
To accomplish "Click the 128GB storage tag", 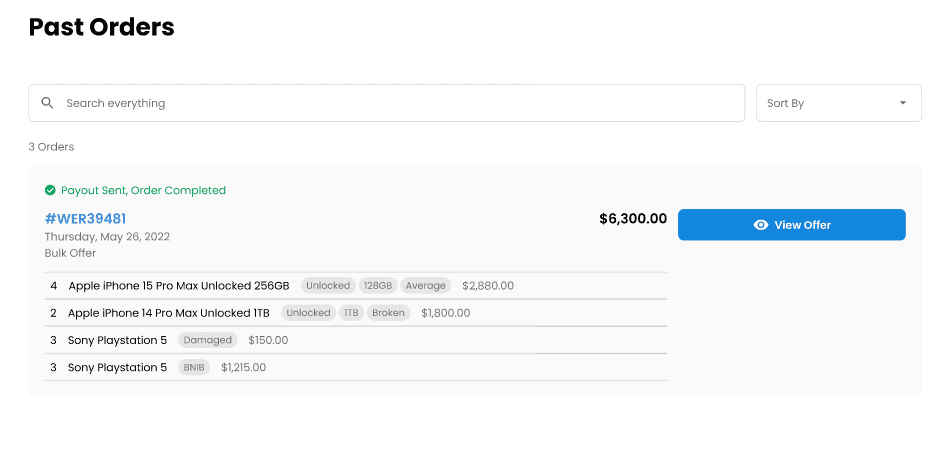I will (x=378, y=286).
